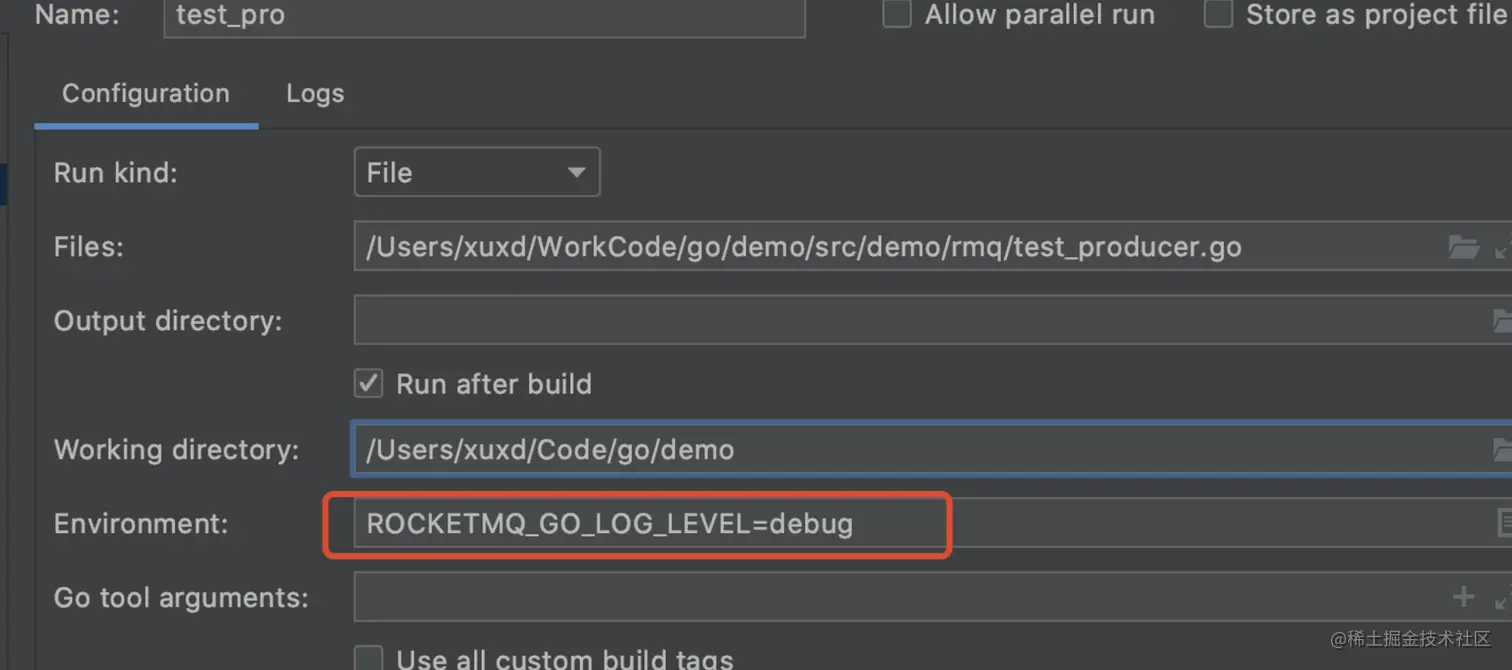The width and height of the screenshot is (1512, 670).
Task: Select the Configuration tab
Action: point(146,94)
